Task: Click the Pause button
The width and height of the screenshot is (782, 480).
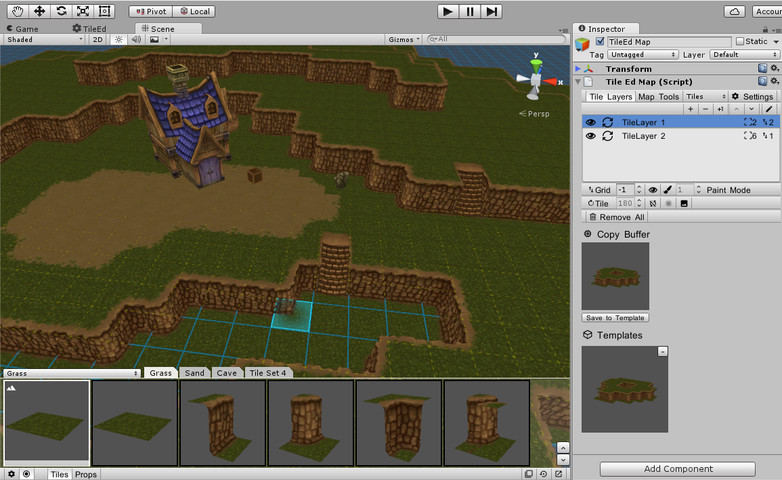Action: pos(470,11)
